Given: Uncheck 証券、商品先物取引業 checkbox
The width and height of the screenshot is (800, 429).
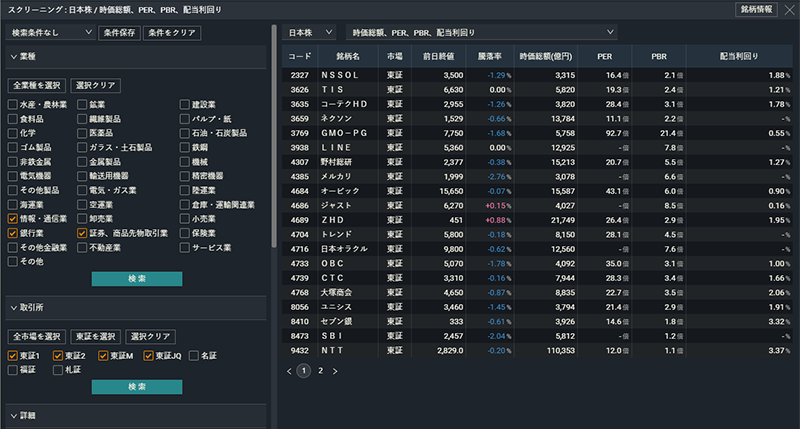Looking at the screenshot, I should click(x=82, y=233).
